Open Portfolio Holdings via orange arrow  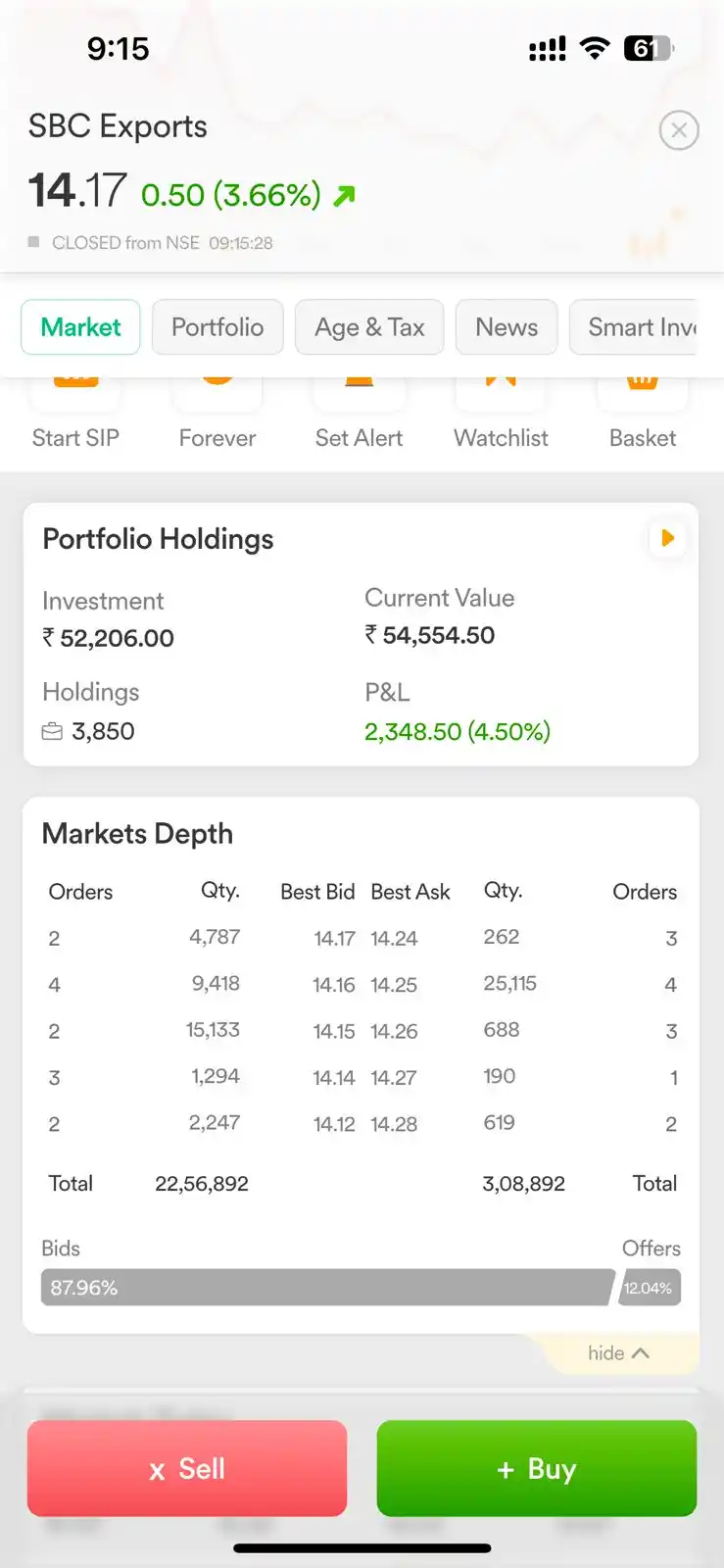pyautogui.click(x=668, y=538)
